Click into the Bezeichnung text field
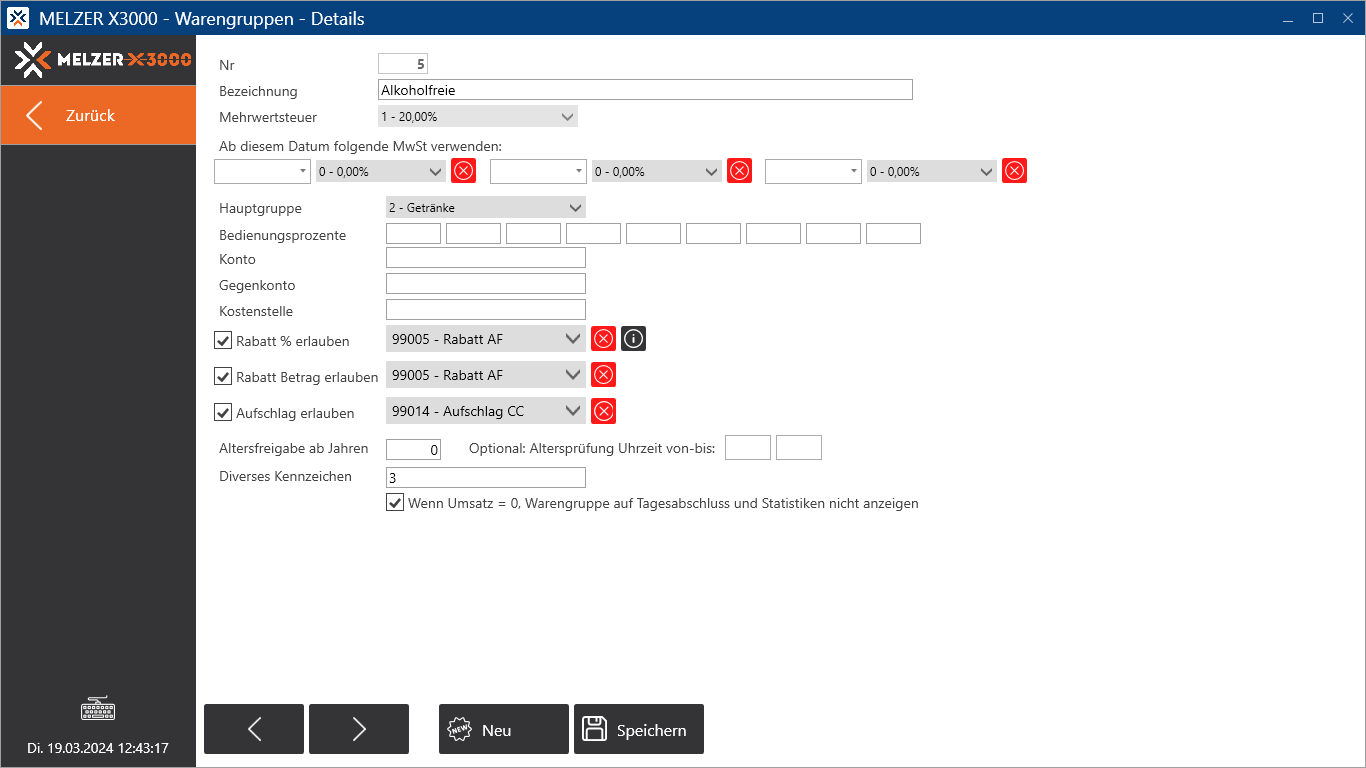 point(645,90)
